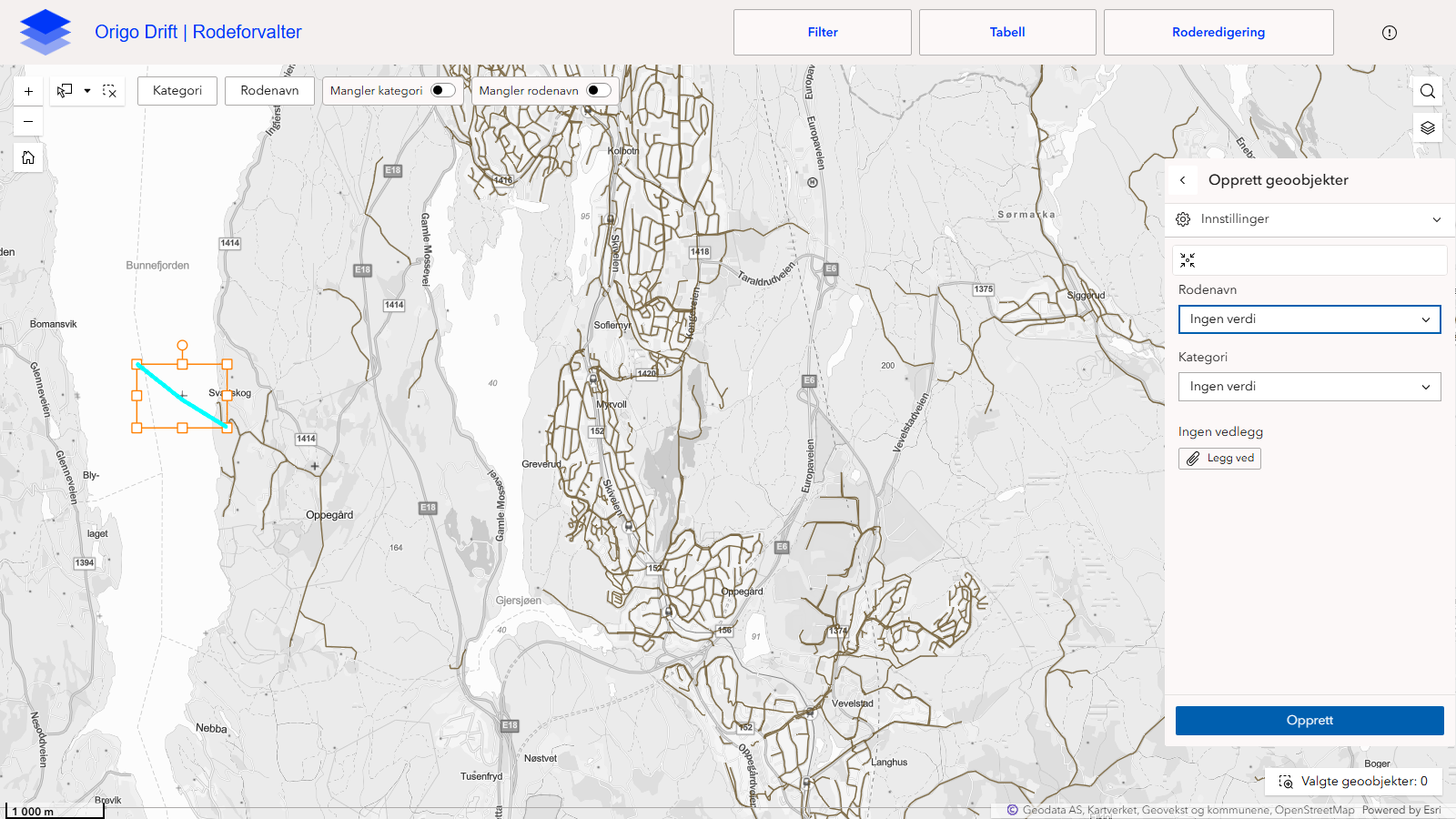The height and width of the screenshot is (819, 1456).
Task: Click the Innstillinger gear icon
Action: click(1183, 219)
